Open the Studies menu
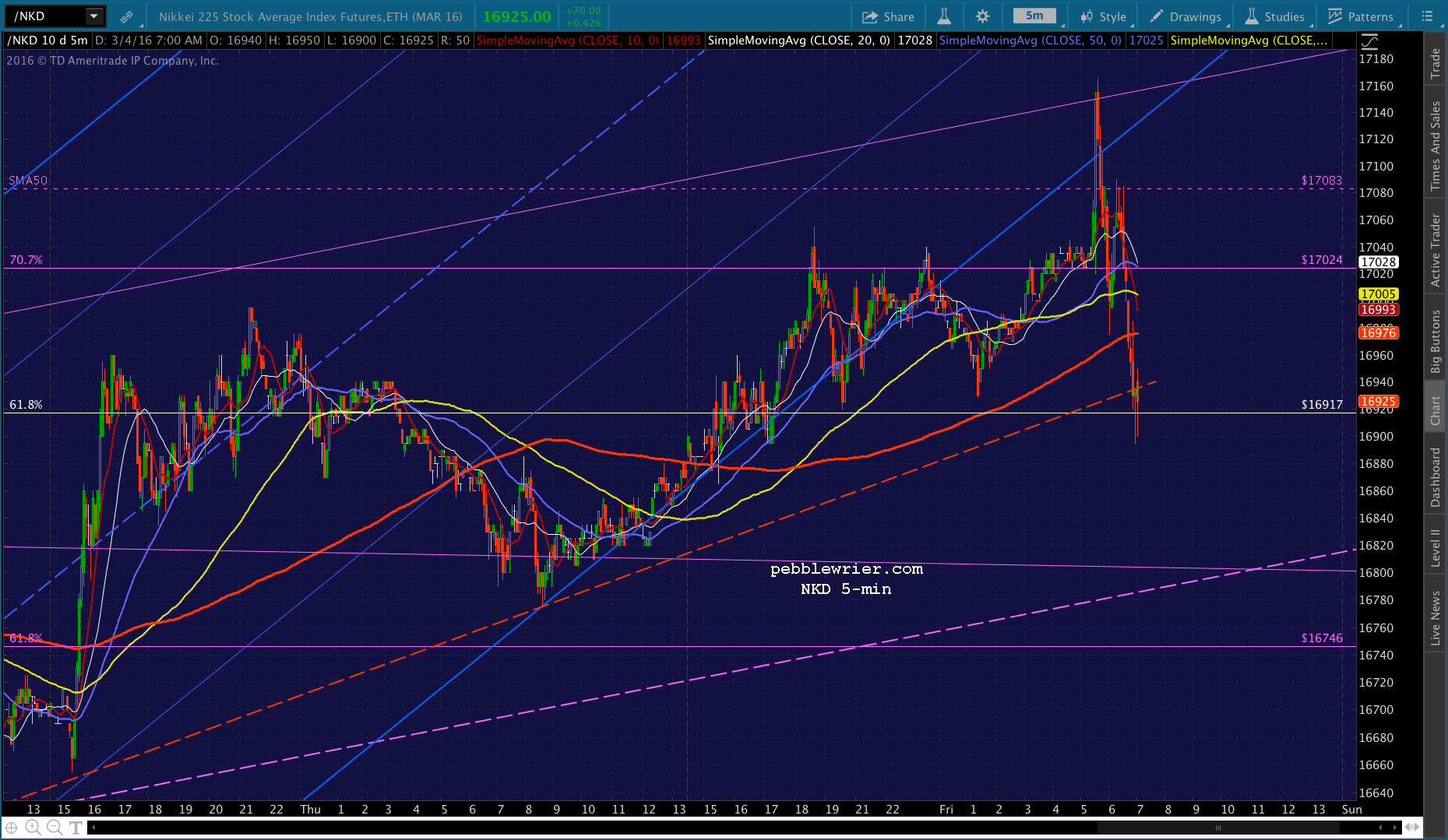Image resolution: width=1448 pixels, height=840 pixels. click(x=1275, y=16)
